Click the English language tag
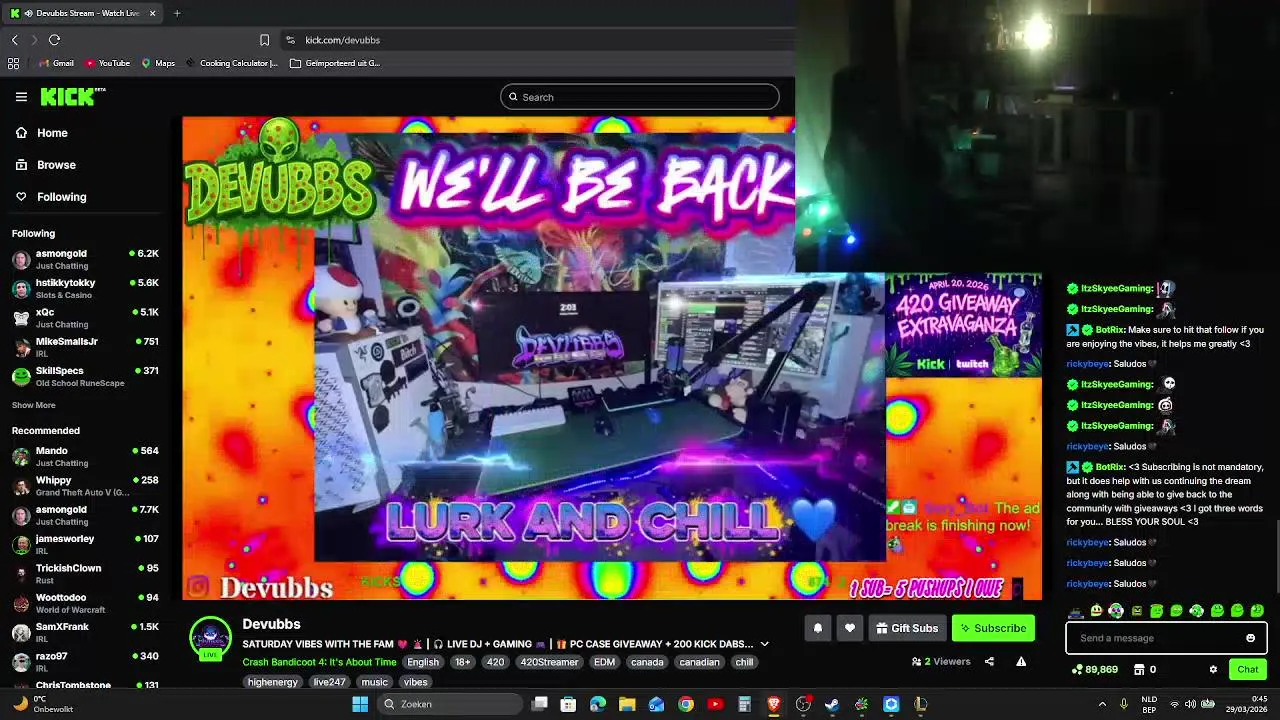This screenshot has height=720, width=1280. coord(422,662)
